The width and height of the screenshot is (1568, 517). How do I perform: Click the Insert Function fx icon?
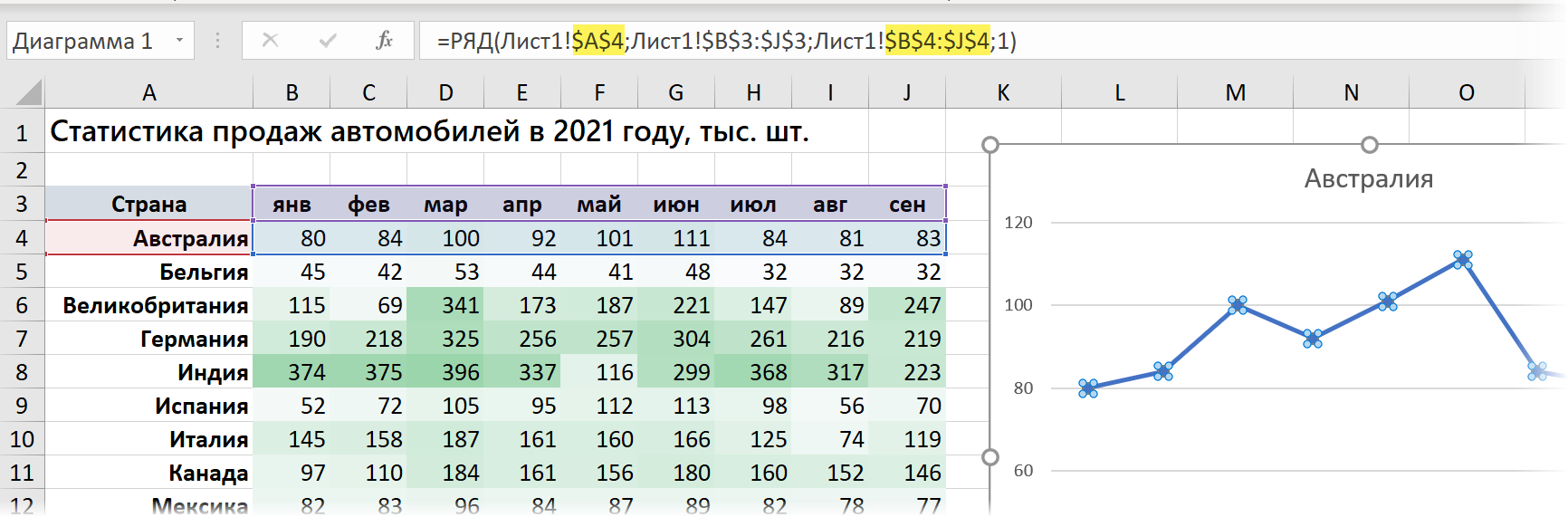pos(384,41)
